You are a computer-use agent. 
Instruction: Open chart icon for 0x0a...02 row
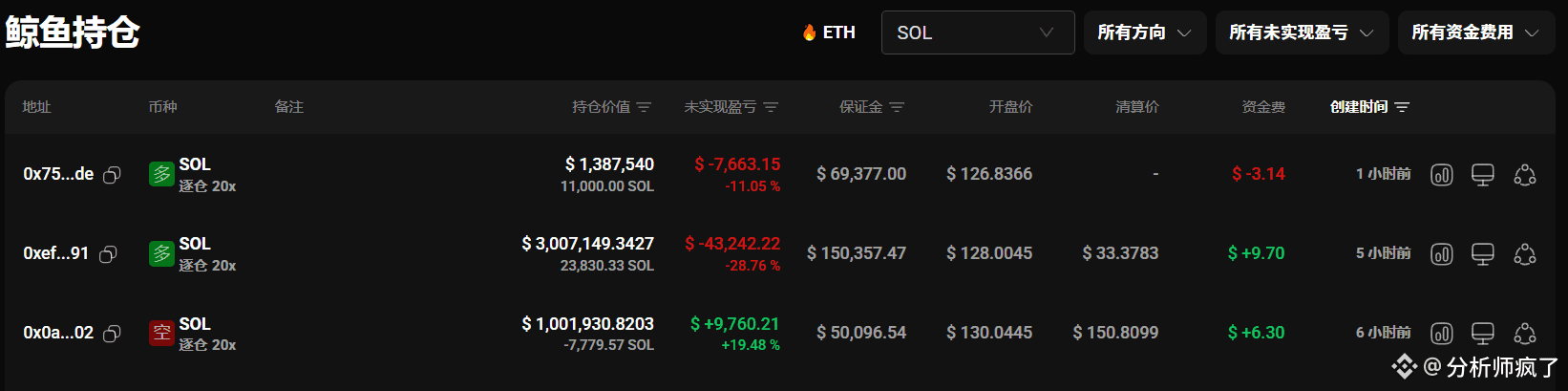pos(1441,334)
